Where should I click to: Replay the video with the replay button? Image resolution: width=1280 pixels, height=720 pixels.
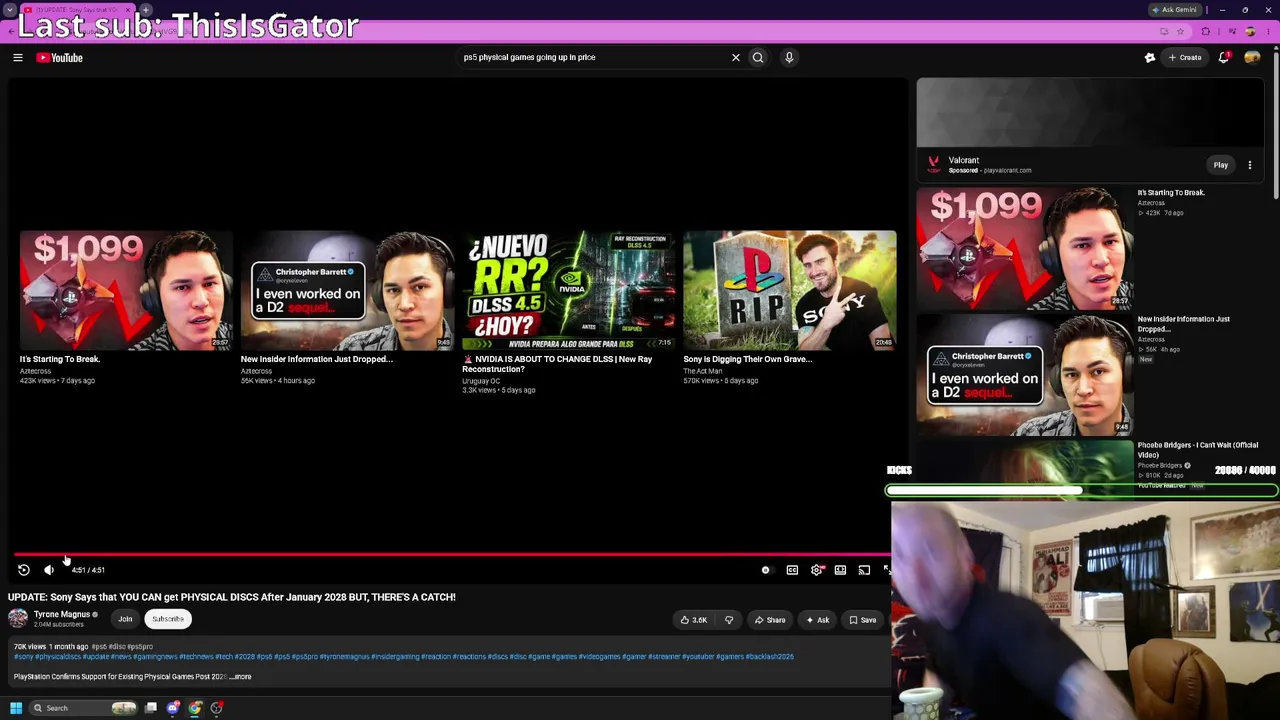coord(24,570)
